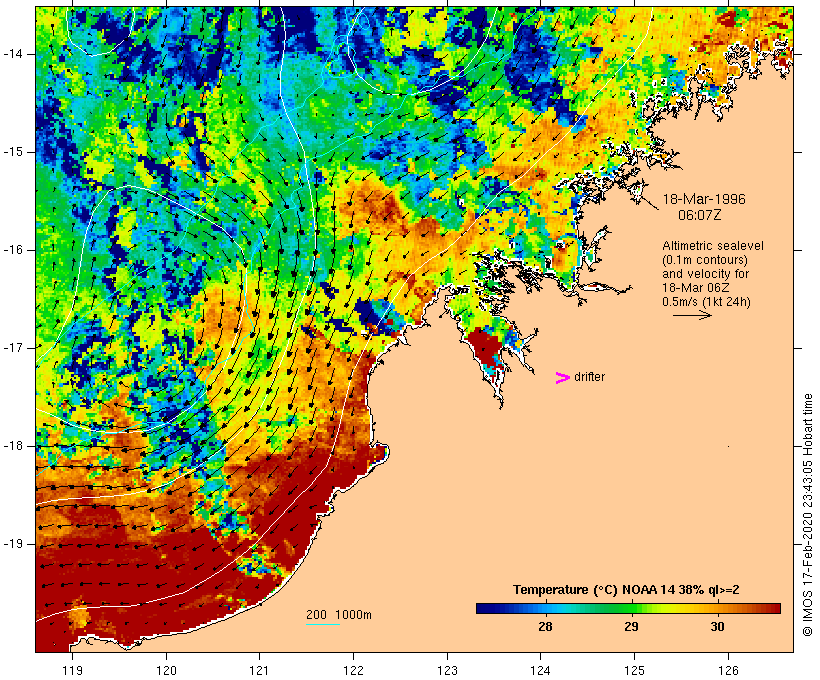Click the '1000m' bathymetry contour label

coord(354,615)
